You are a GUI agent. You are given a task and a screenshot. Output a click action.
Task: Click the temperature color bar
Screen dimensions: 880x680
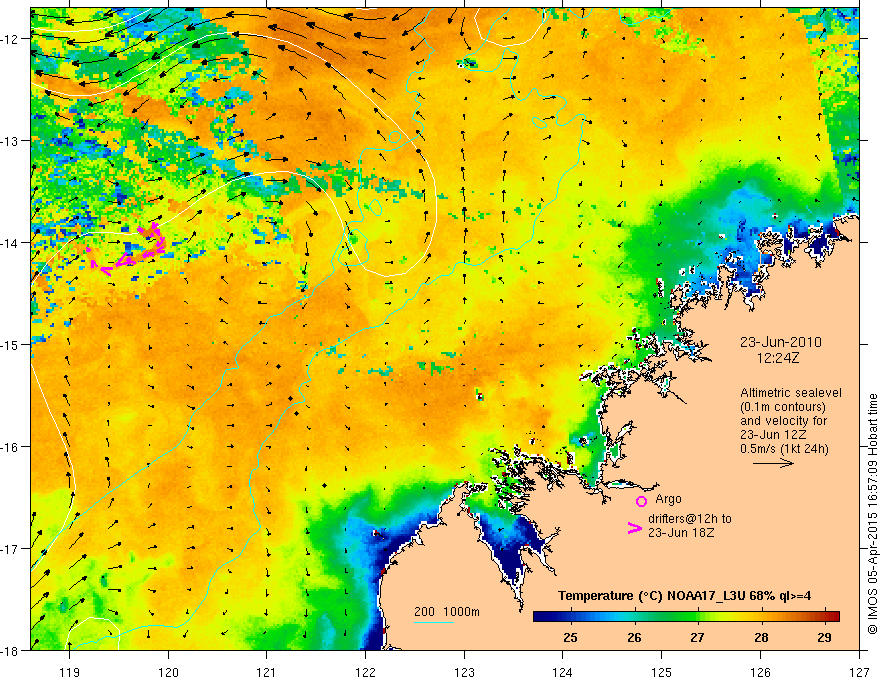click(x=686, y=617)
